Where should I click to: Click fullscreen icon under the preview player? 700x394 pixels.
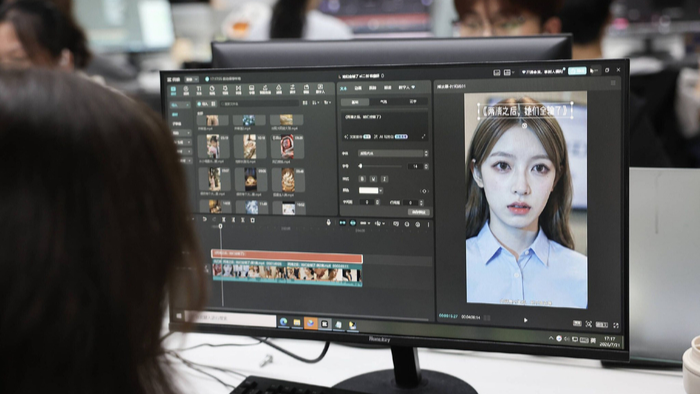point(616,325)
